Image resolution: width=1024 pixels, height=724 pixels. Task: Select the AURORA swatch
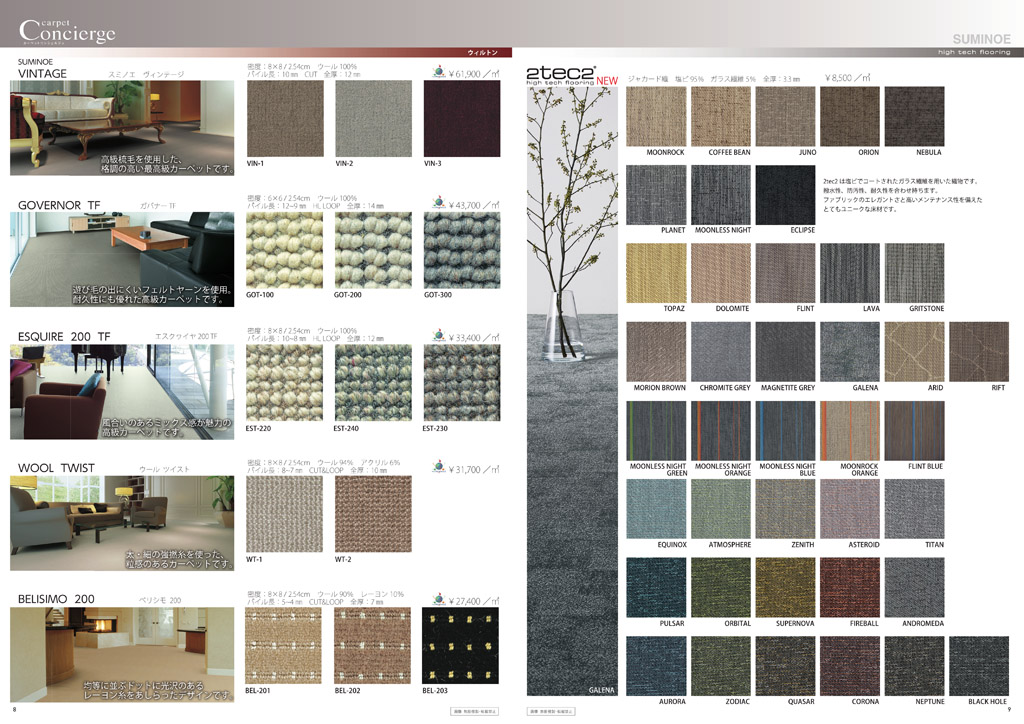[x=656, y=666]
